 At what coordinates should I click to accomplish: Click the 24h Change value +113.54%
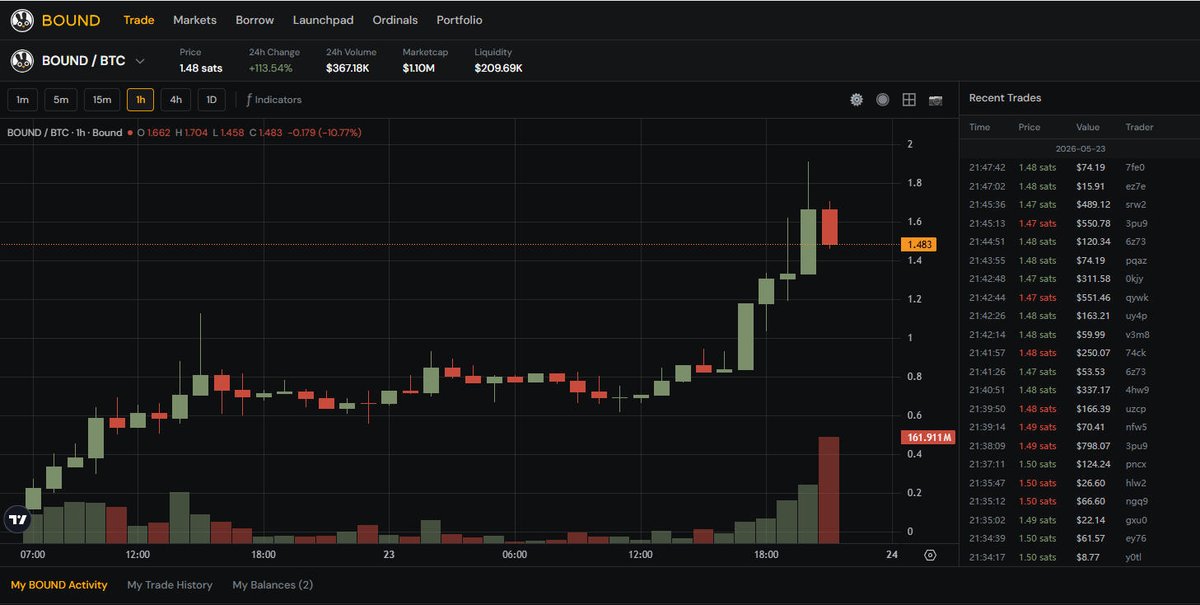pyautogui.click(x=271, y=68)
